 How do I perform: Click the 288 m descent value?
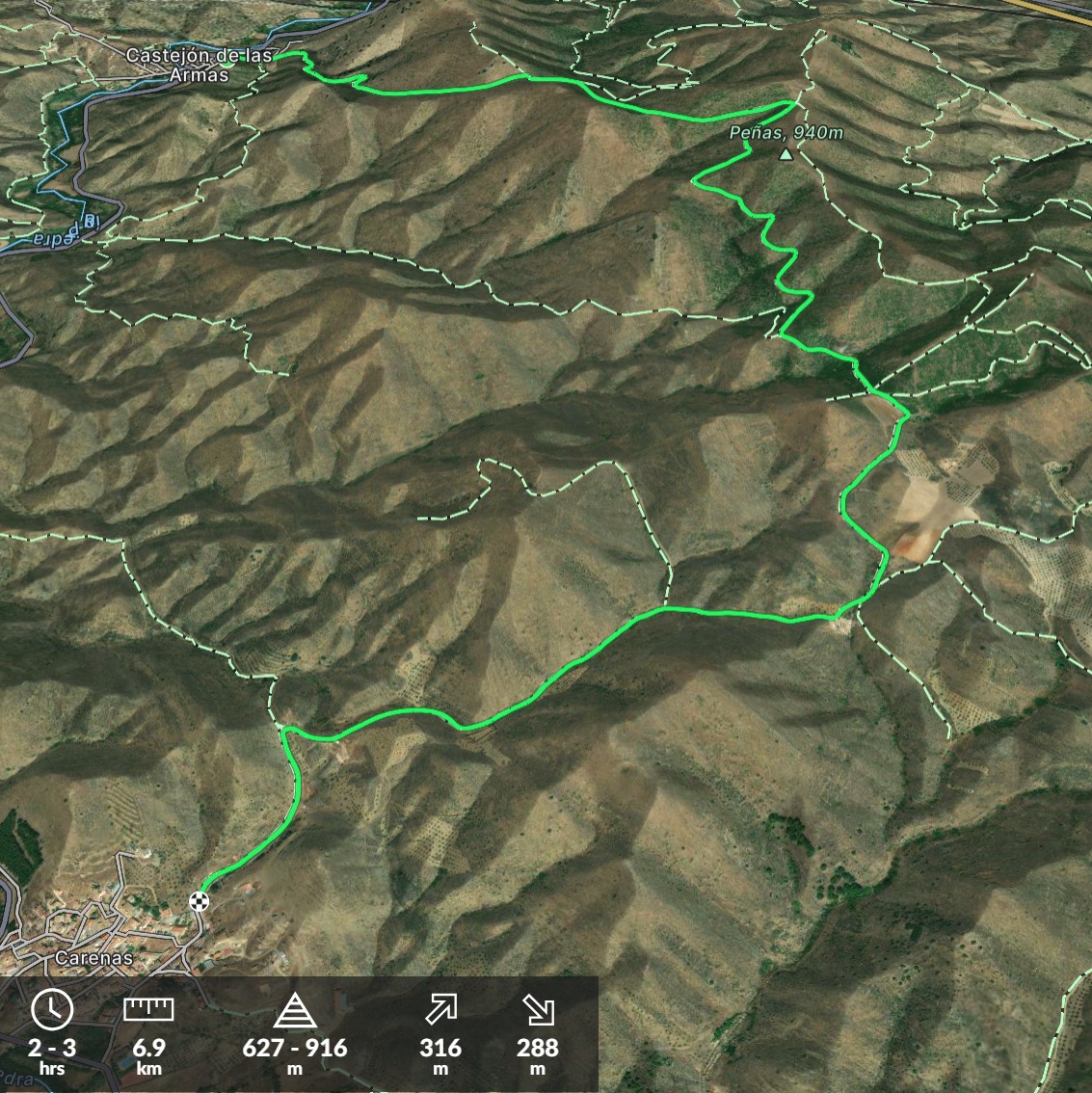tap(537, 1056)
